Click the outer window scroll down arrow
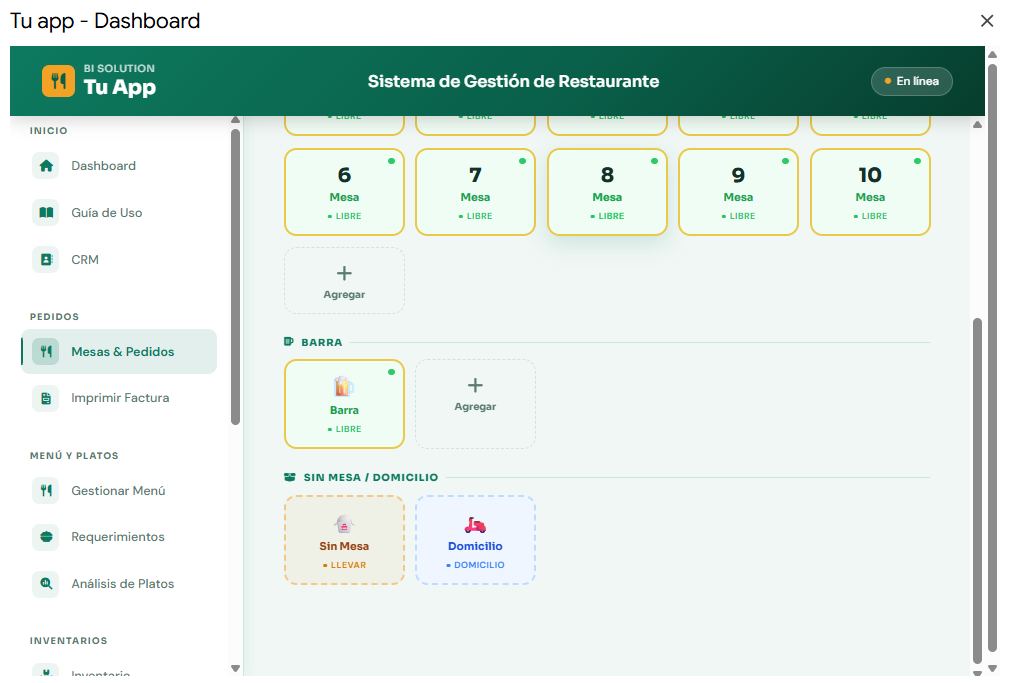This screenshot has width=1011, height=683. tap(992, 669)
